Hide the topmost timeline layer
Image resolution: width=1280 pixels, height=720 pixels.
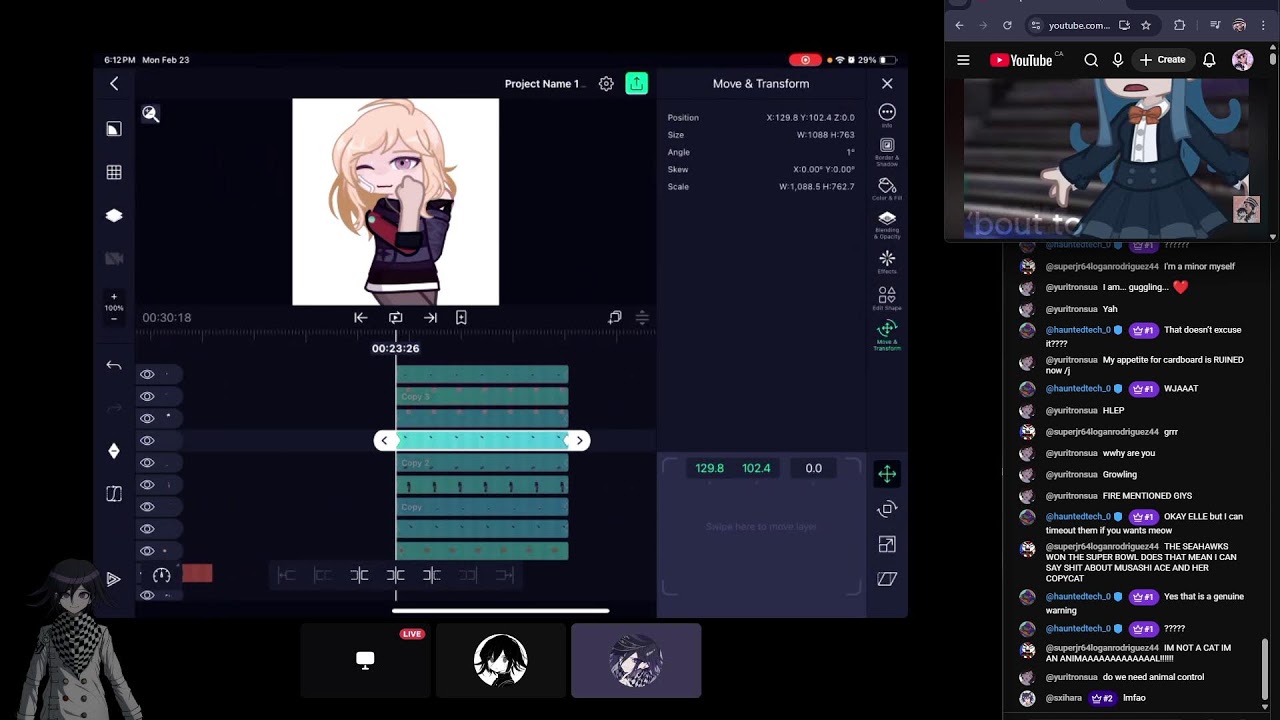pyautogui.click(x=147, y=375)
